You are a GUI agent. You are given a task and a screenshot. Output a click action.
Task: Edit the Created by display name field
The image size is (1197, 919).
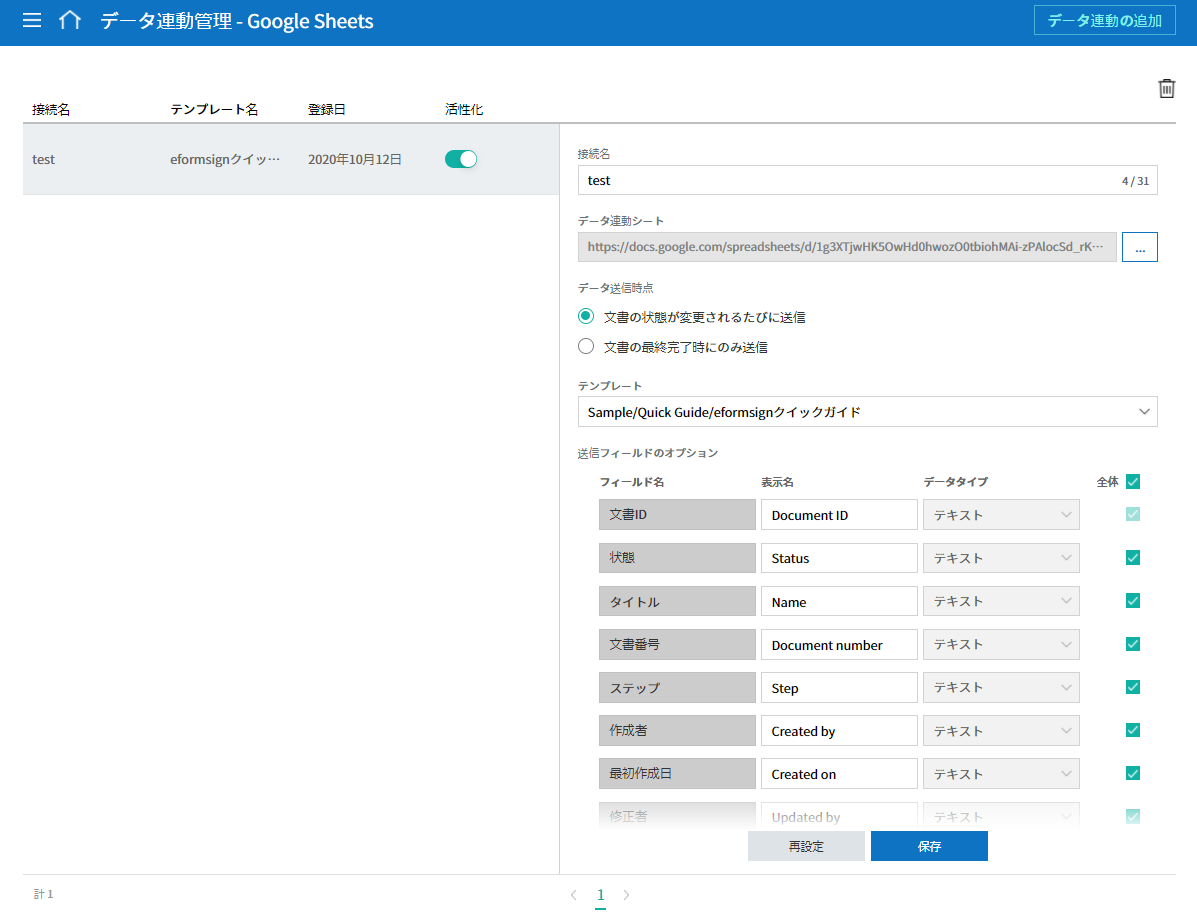coord(839,730)
